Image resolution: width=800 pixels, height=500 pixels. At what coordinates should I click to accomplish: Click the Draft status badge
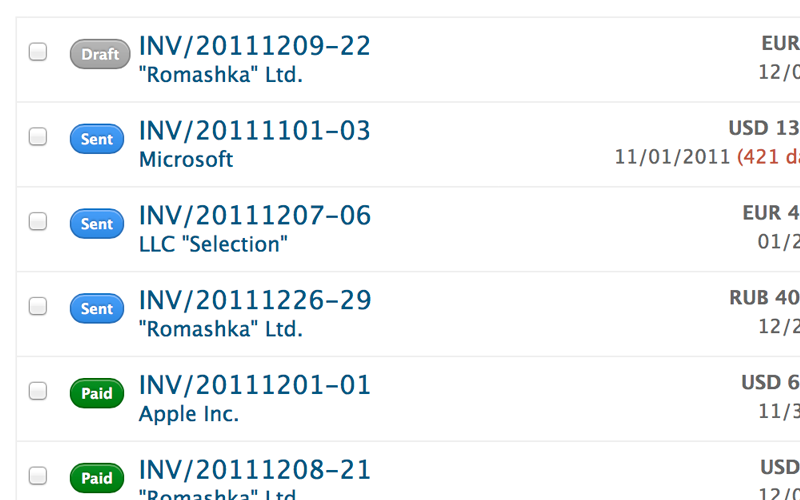96,54
